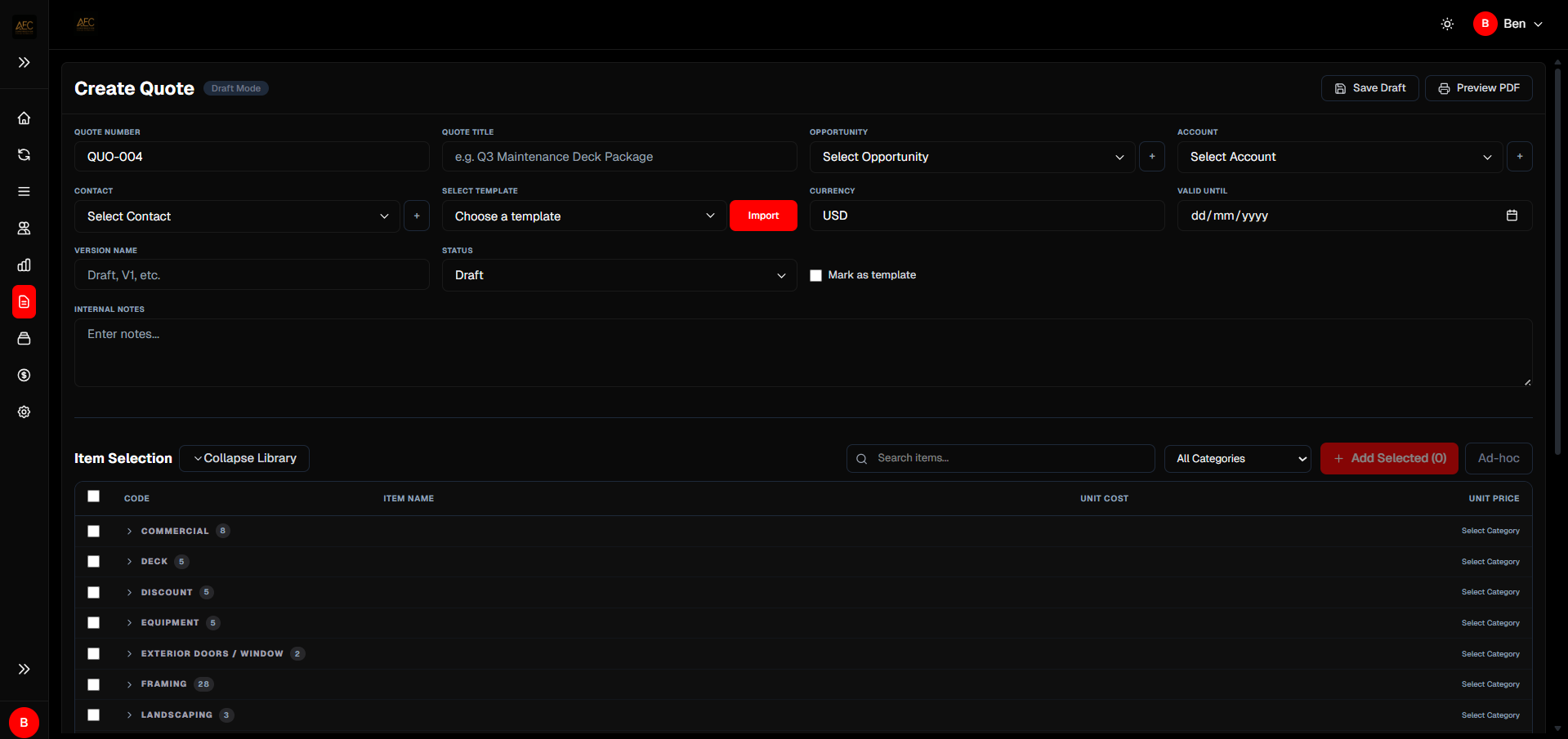Click the AEC logo in sidebar
The height and width of the screenshot is (739, 1568).
(x=24, y=26)
